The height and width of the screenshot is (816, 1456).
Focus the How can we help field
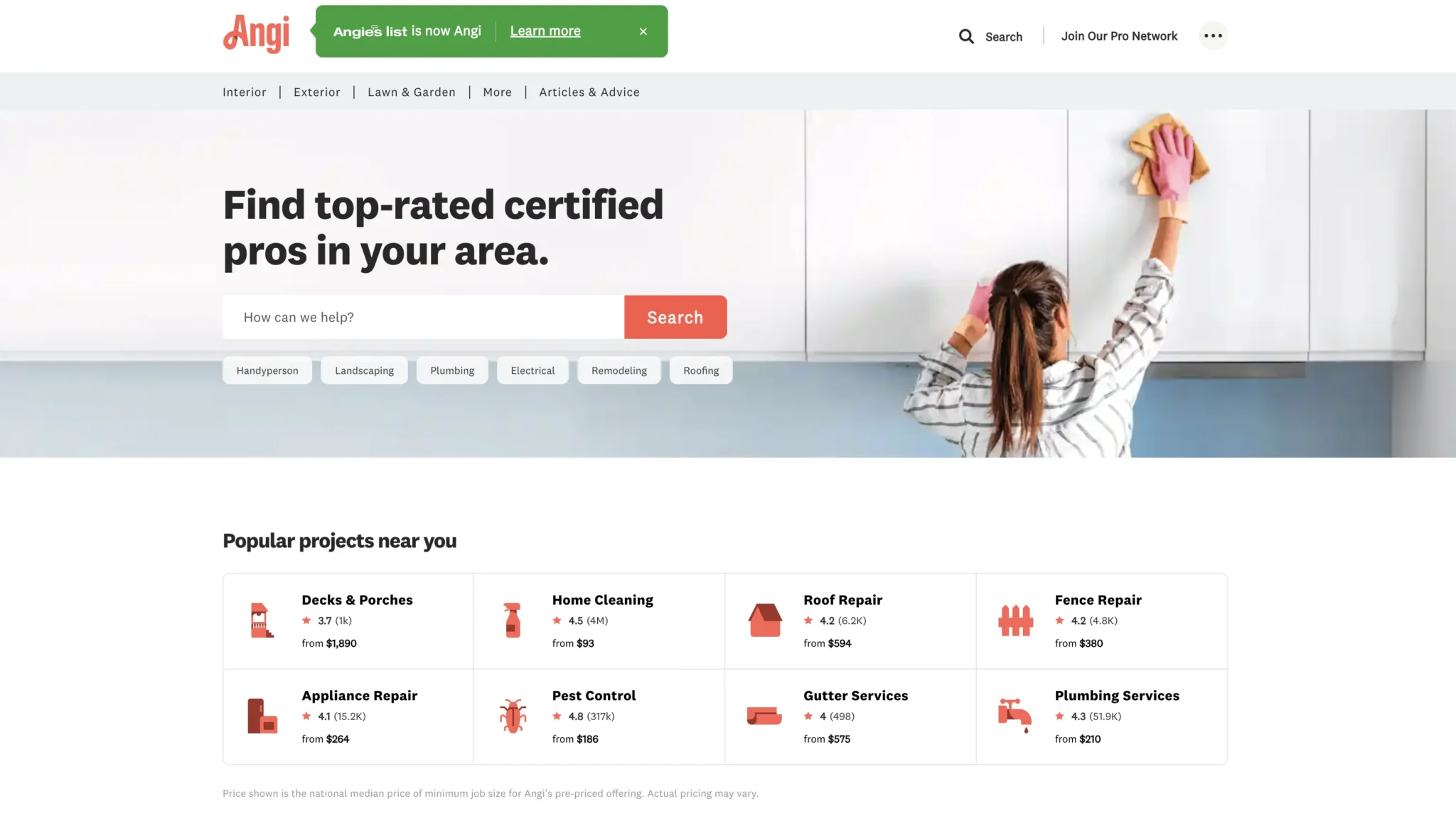[x=424, y=317]
